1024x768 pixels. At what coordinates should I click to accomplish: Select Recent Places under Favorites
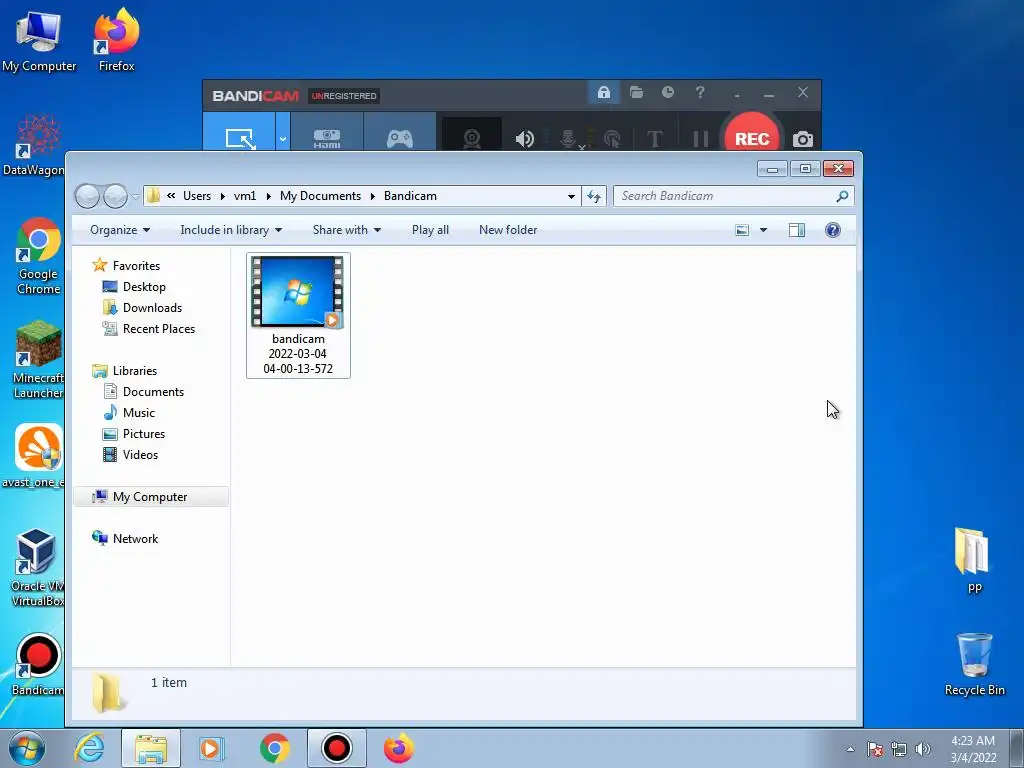(x=159, y=328)
